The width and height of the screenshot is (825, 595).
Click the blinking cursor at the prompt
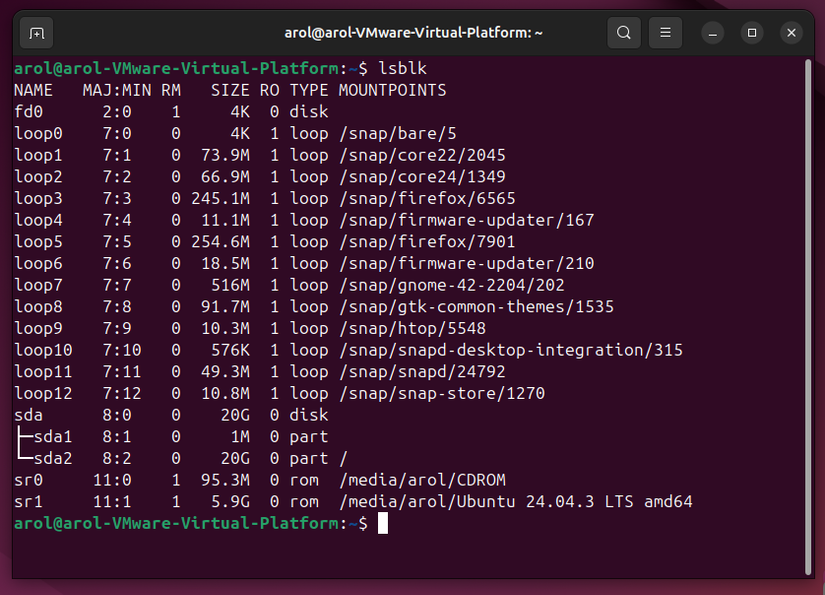384,523
